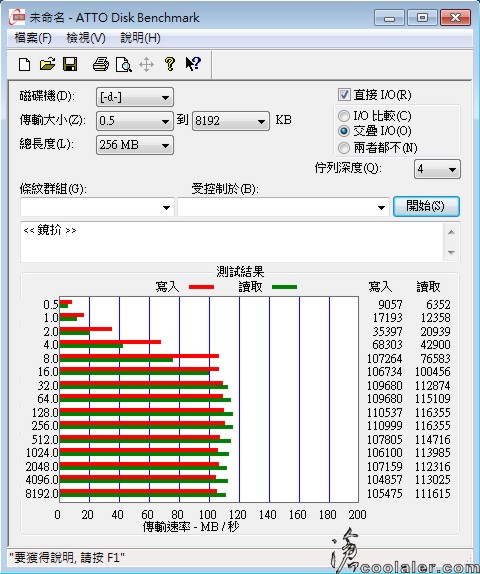Click inside the description text area
This screenshot has width=480, height=574.
(232, 242)
